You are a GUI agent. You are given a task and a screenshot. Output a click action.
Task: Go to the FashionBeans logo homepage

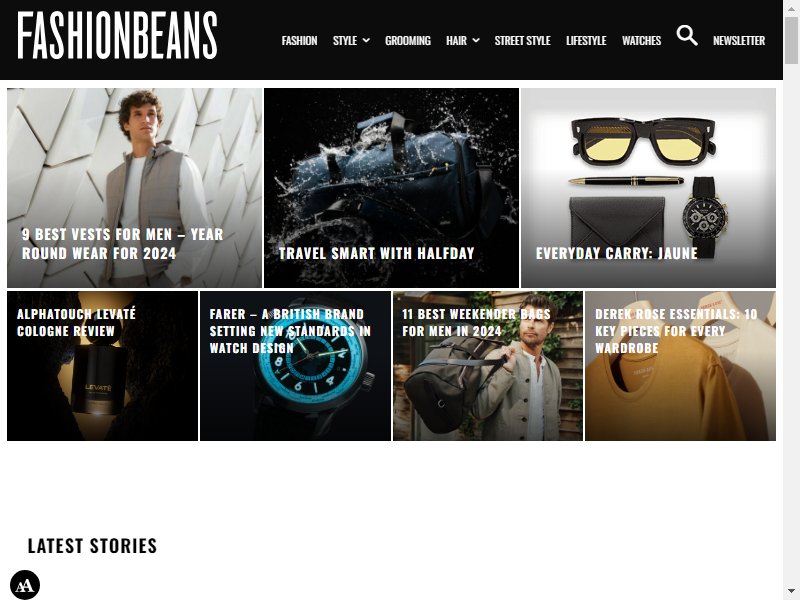pos(117,35)
